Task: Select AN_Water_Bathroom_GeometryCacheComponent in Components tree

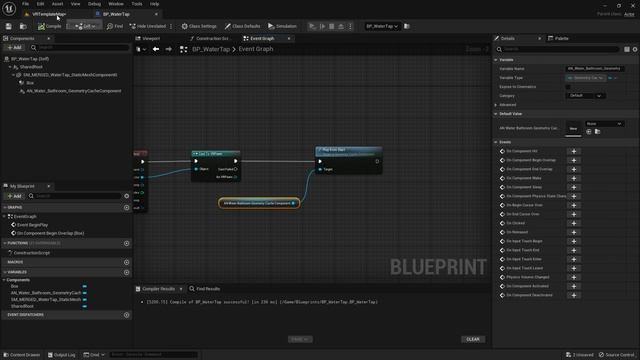Action: [x=73, y=91]
